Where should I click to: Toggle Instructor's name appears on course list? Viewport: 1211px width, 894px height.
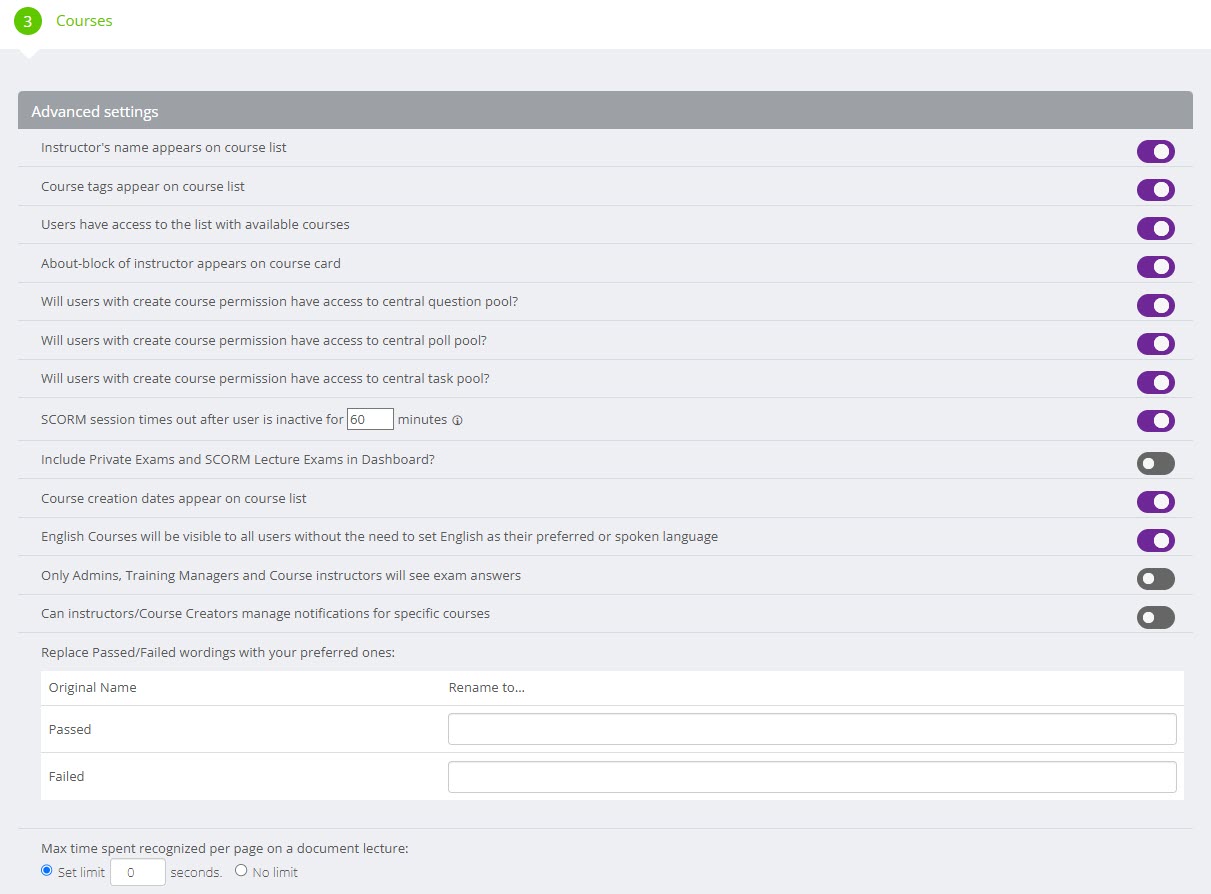pos(1155,152)
